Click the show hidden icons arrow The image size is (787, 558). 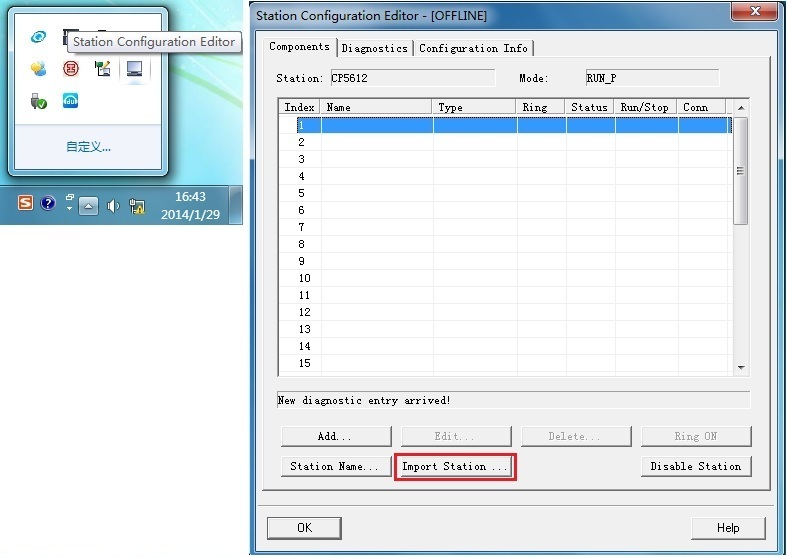pos(88,206)
